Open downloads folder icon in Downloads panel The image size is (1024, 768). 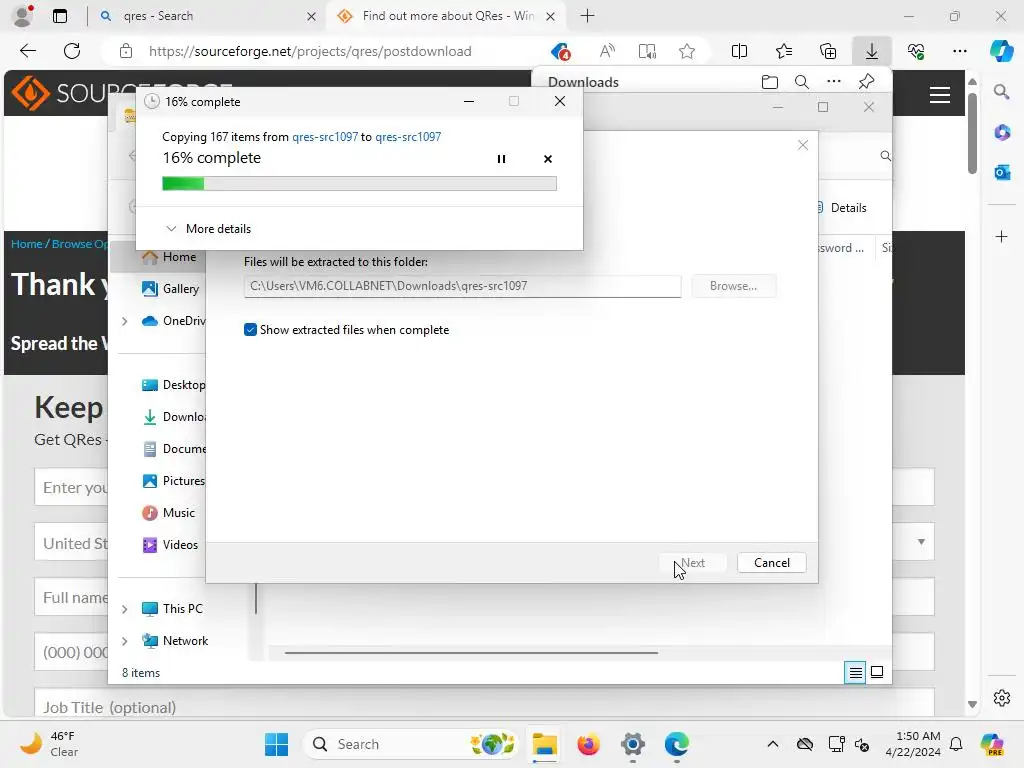click(x=770, y=82)
